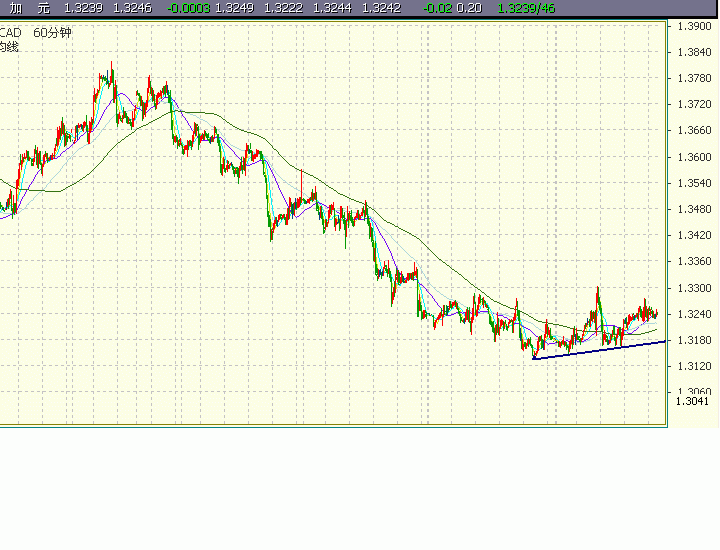Screen dimensions: 720x550
Task: Click the CAD symbol label on chart
Action: [10, 32]
